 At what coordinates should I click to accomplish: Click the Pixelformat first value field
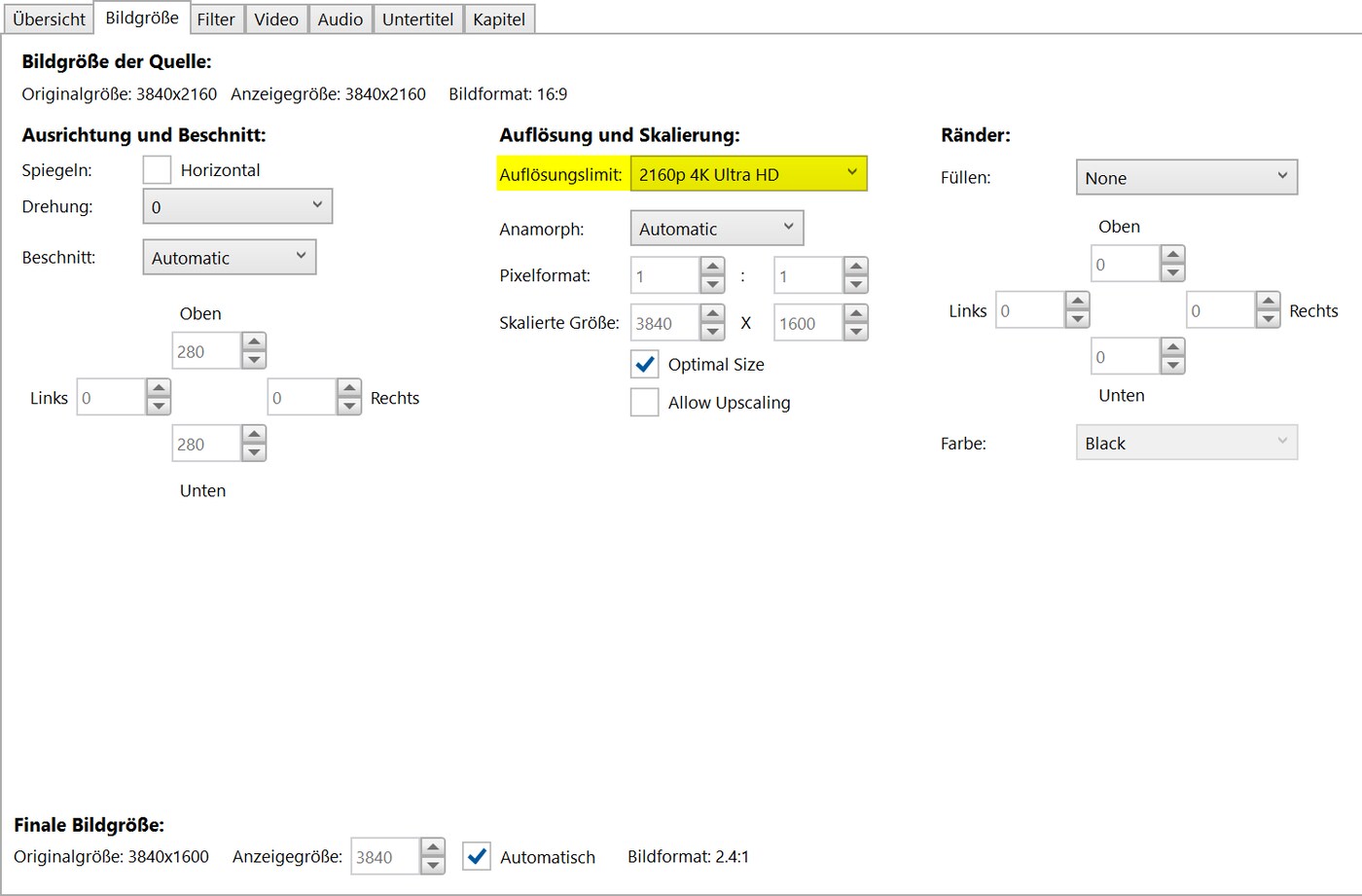(666, 275)
